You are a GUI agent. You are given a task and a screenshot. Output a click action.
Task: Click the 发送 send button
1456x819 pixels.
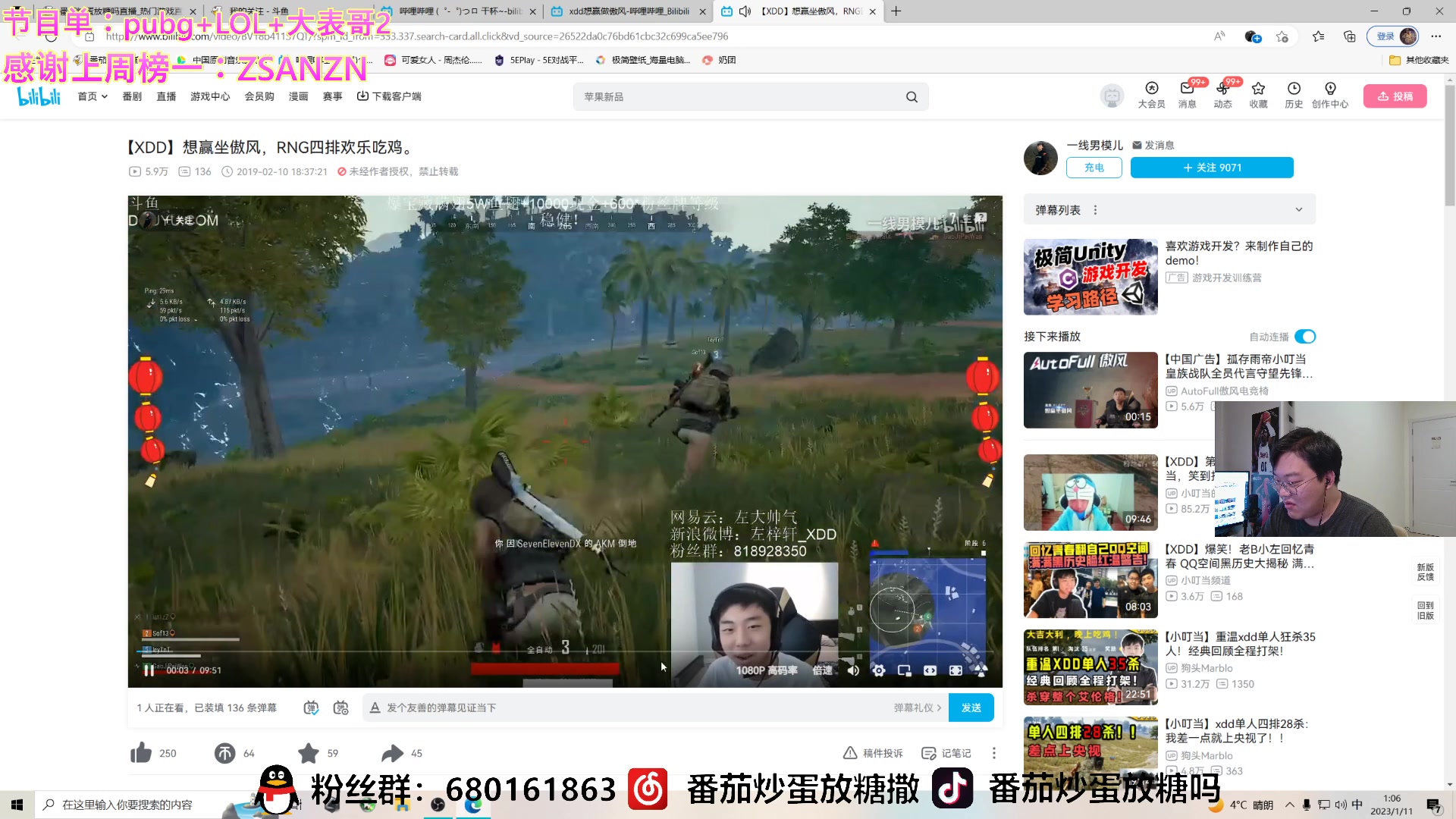point(971,708)
